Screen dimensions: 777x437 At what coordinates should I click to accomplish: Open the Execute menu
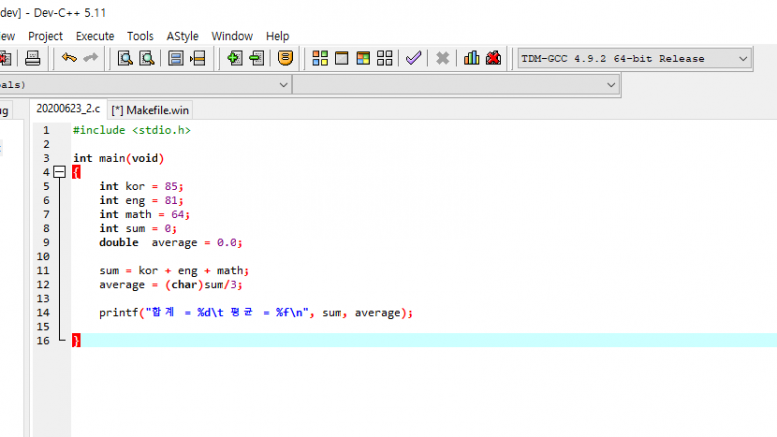tap(95, 36)
